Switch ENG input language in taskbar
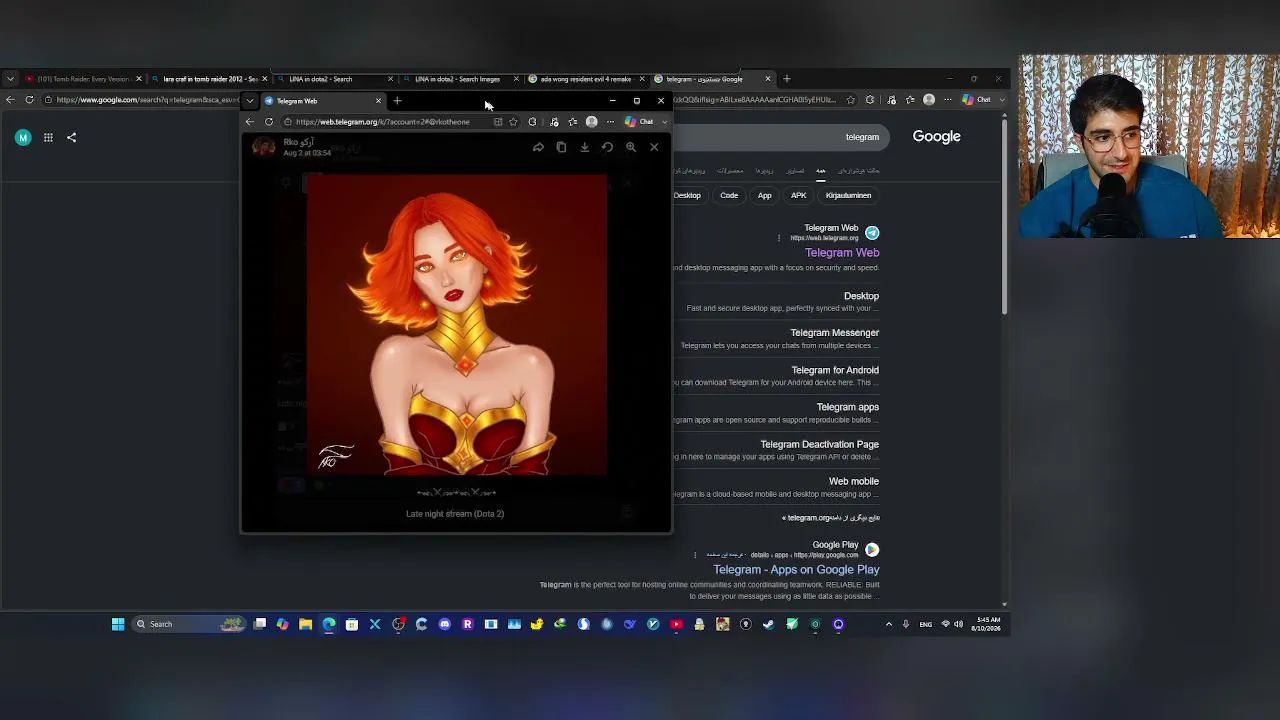The height and width of the screenshot is (720, 1280). 926,624
